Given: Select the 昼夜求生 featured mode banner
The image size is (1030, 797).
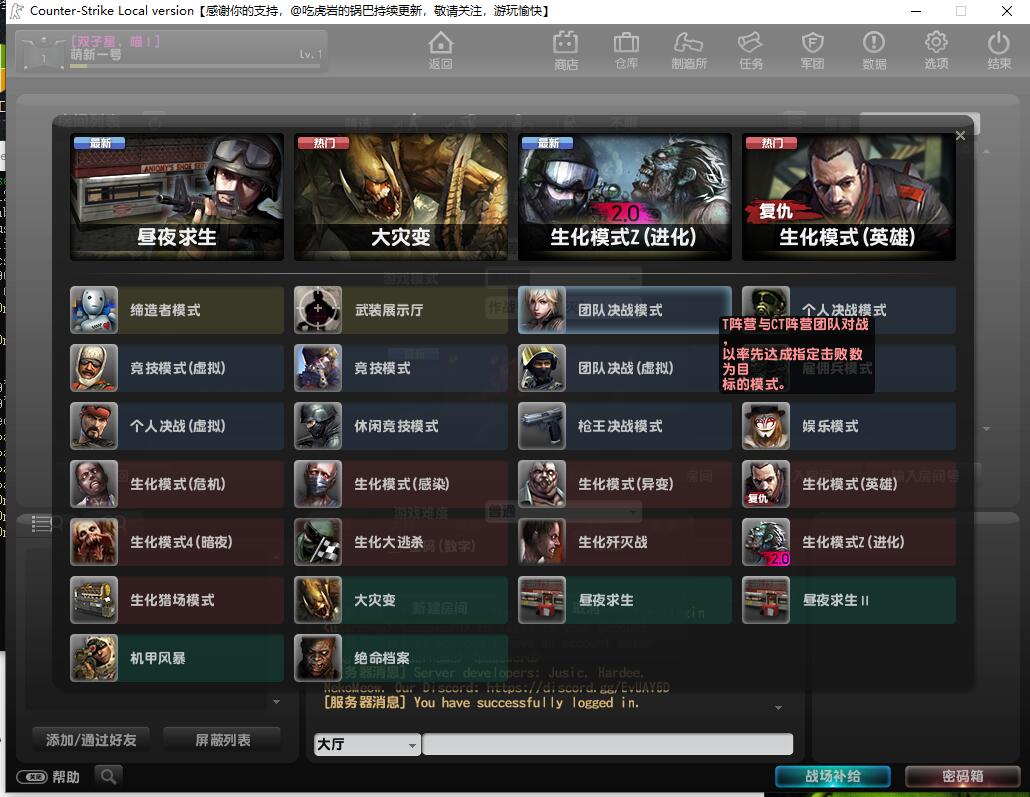Looking at the screenshot, I should pos(177,197).
